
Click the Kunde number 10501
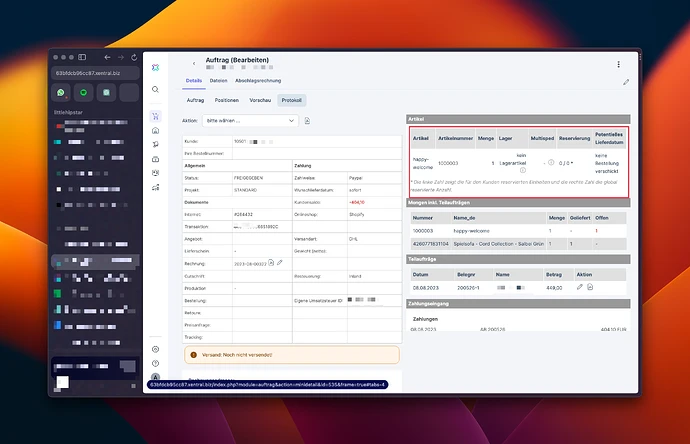[240, 141]
